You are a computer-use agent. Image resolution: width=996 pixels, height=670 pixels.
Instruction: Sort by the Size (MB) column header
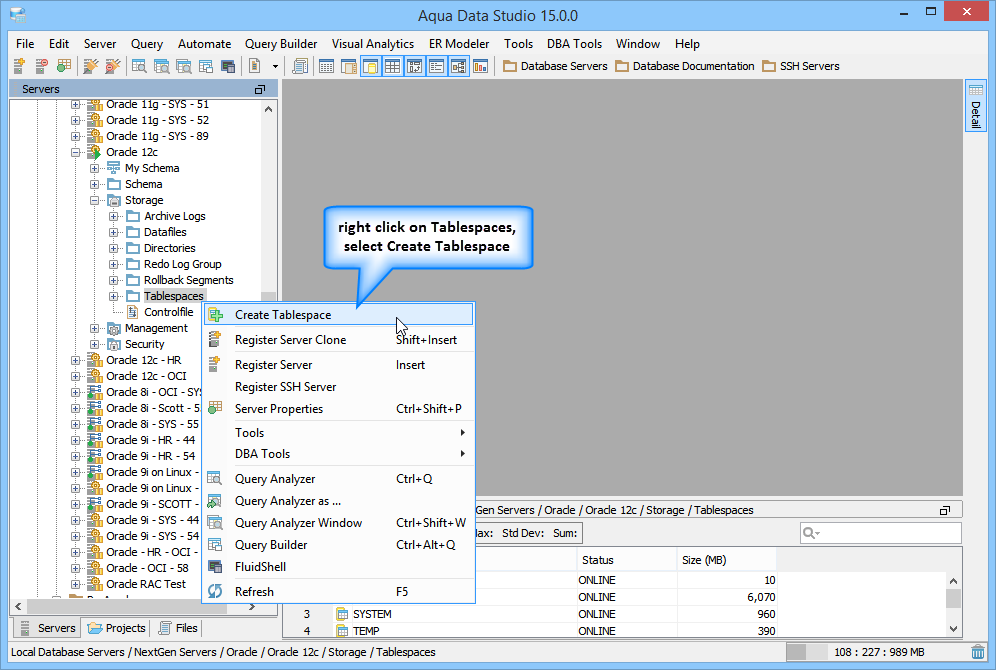pyautogui.click(x=727, y=560)
